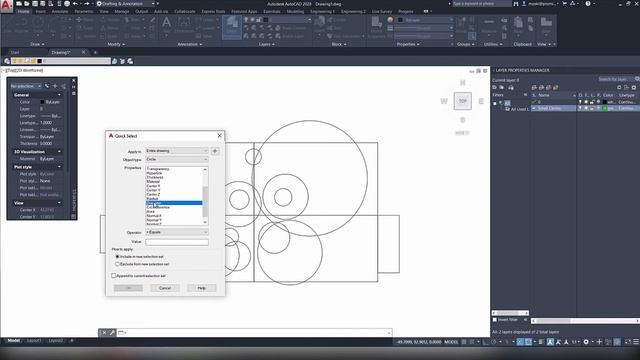Click the delete layer icon in Layer Properties Manager

(x=549, y=87)
